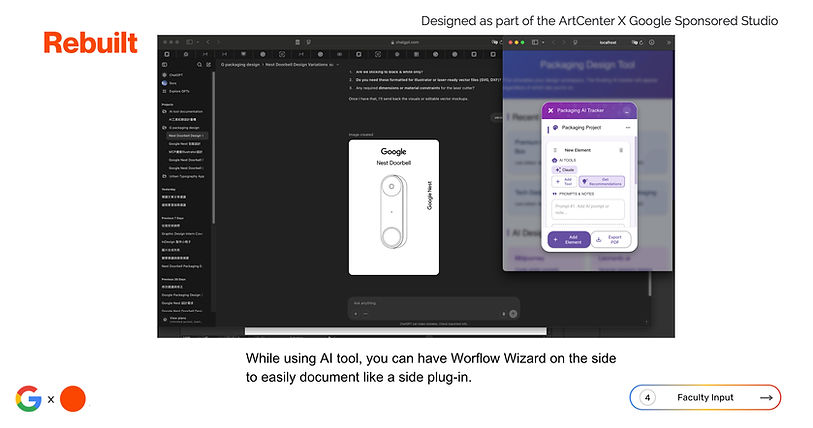Go back in the ChatGPT browser window
Image resolution: width=813 pixels, height=428 pixels.
(x=208, y=42)
